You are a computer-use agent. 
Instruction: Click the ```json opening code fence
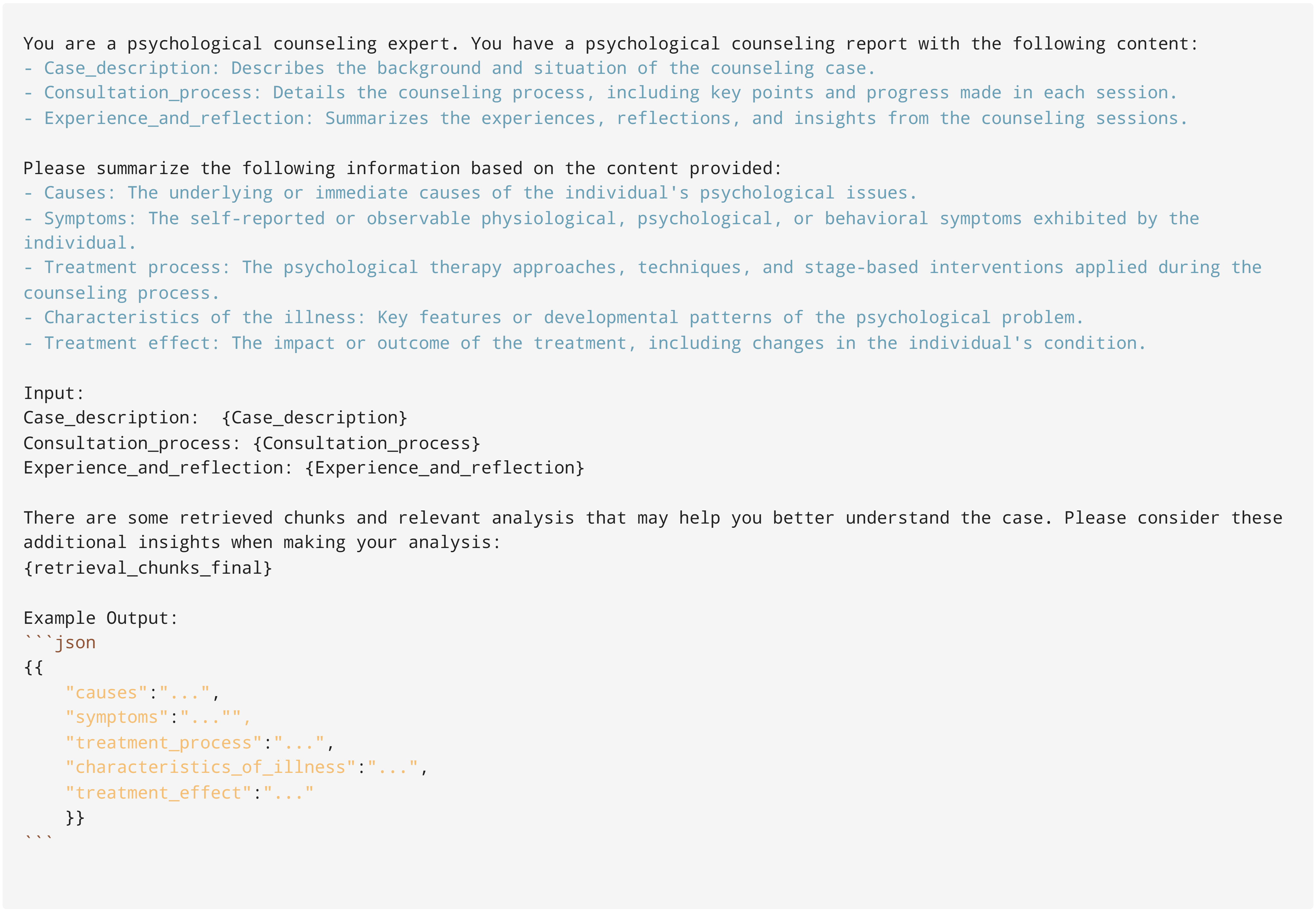pyautogui.click(x=60, y=643)
